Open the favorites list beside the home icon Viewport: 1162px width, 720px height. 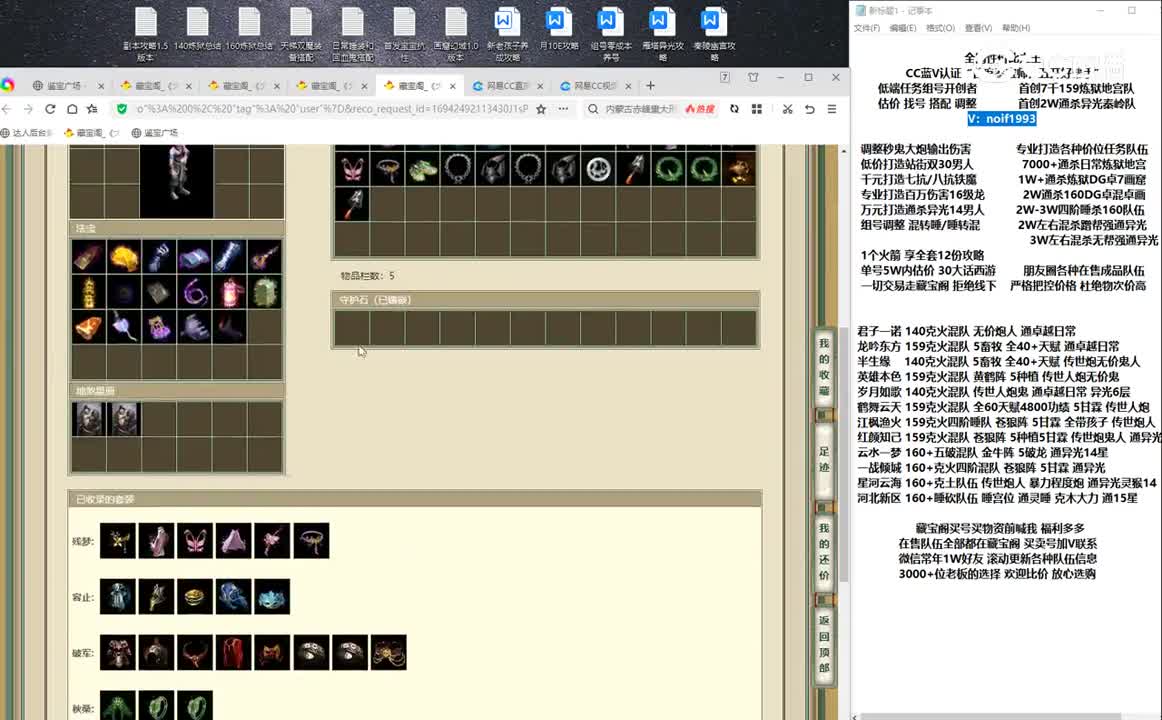[92, 109]
